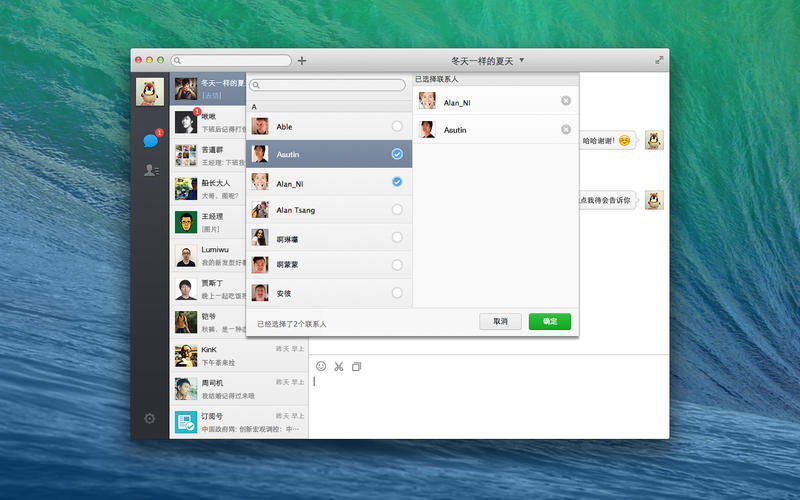Click the green 确定 confirm button

549,321
